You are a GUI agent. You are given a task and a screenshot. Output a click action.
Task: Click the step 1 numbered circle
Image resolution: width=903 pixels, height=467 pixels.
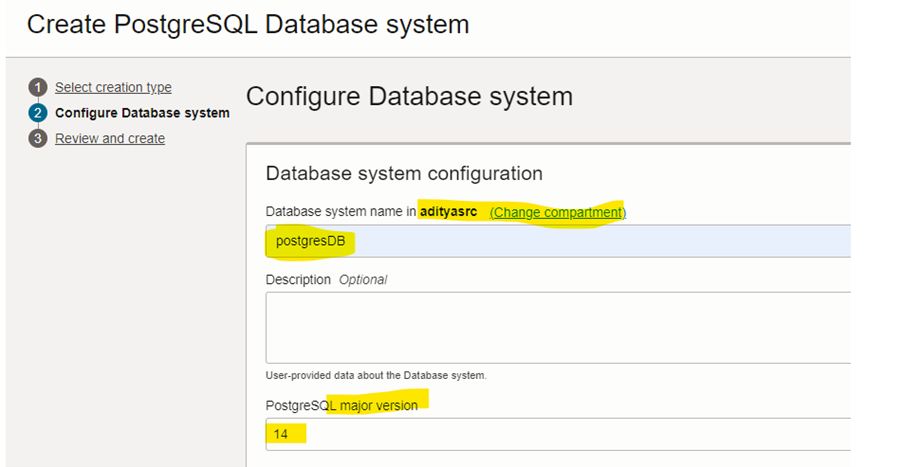tap(38, 88)
